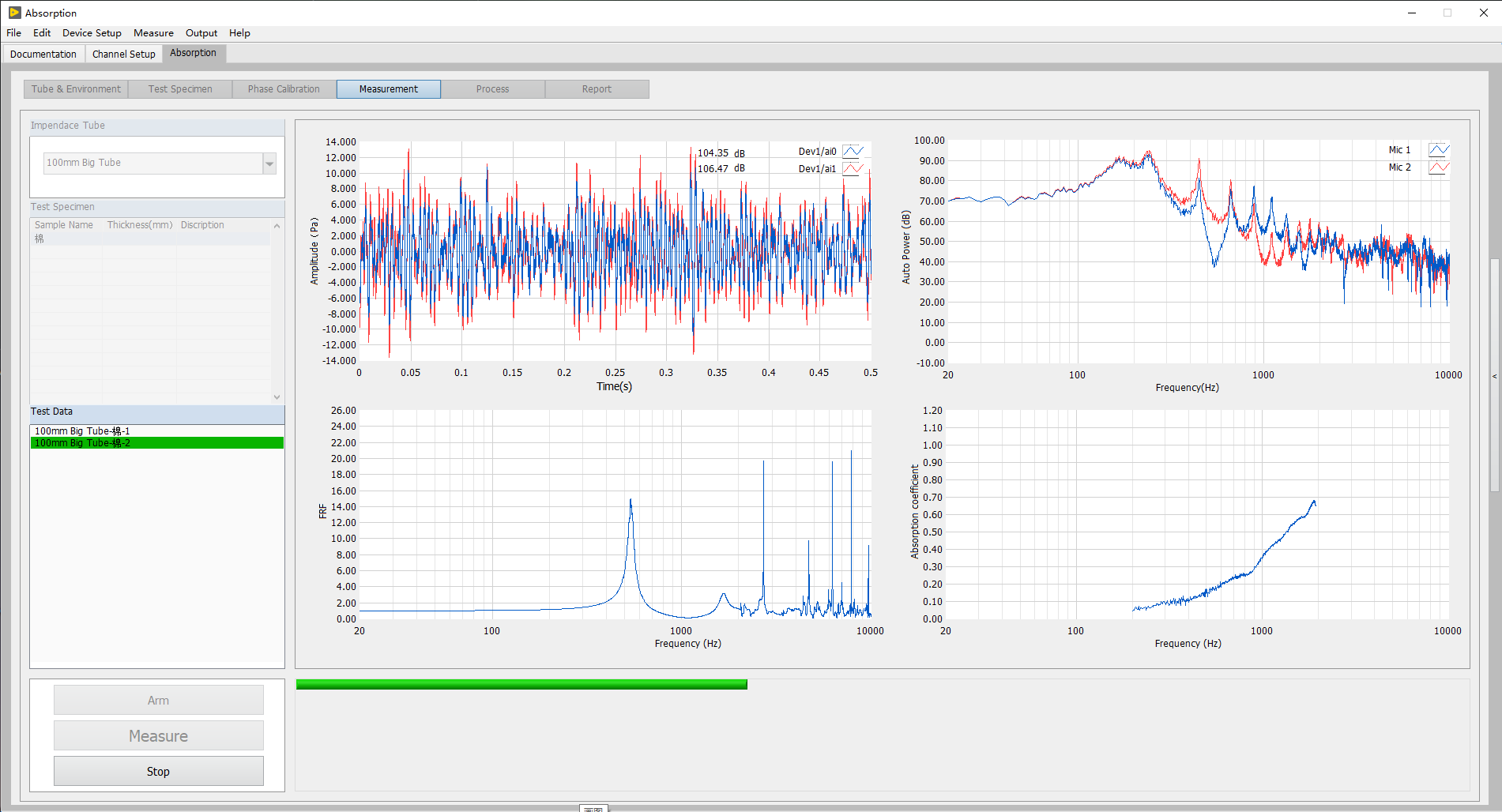The height and width of the screenshot is (812, 1502).
Task: Click the Mic 2 legend line icon
Action: (x=1438, y=167)
